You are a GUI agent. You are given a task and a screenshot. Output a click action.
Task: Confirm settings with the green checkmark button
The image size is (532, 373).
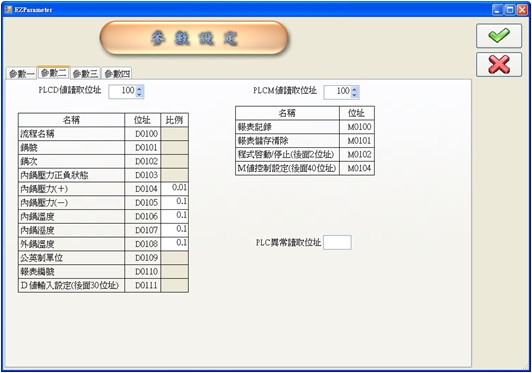[x=499, y=36]
